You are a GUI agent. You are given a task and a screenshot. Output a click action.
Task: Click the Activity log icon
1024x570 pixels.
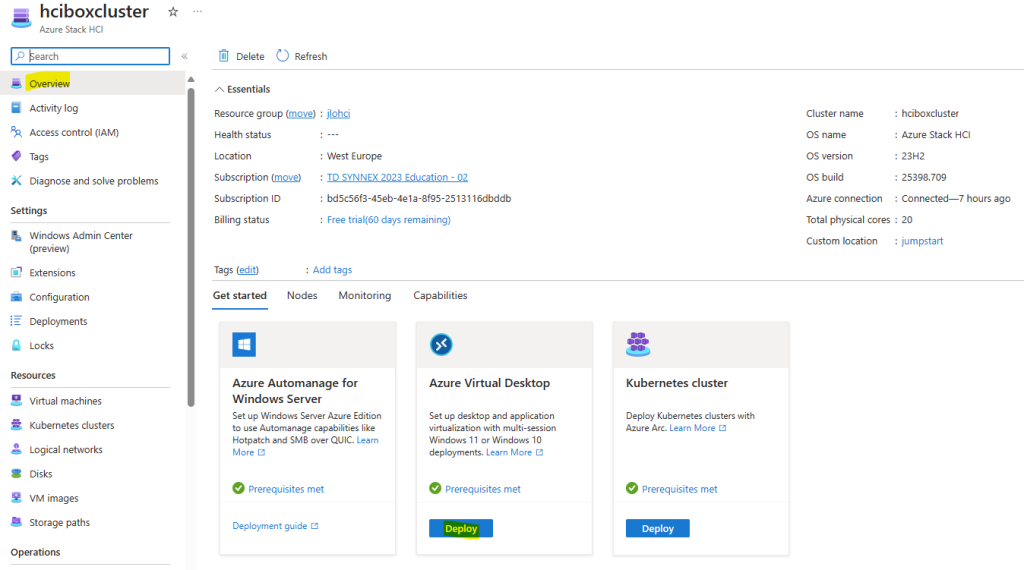[x=16, y=108]
